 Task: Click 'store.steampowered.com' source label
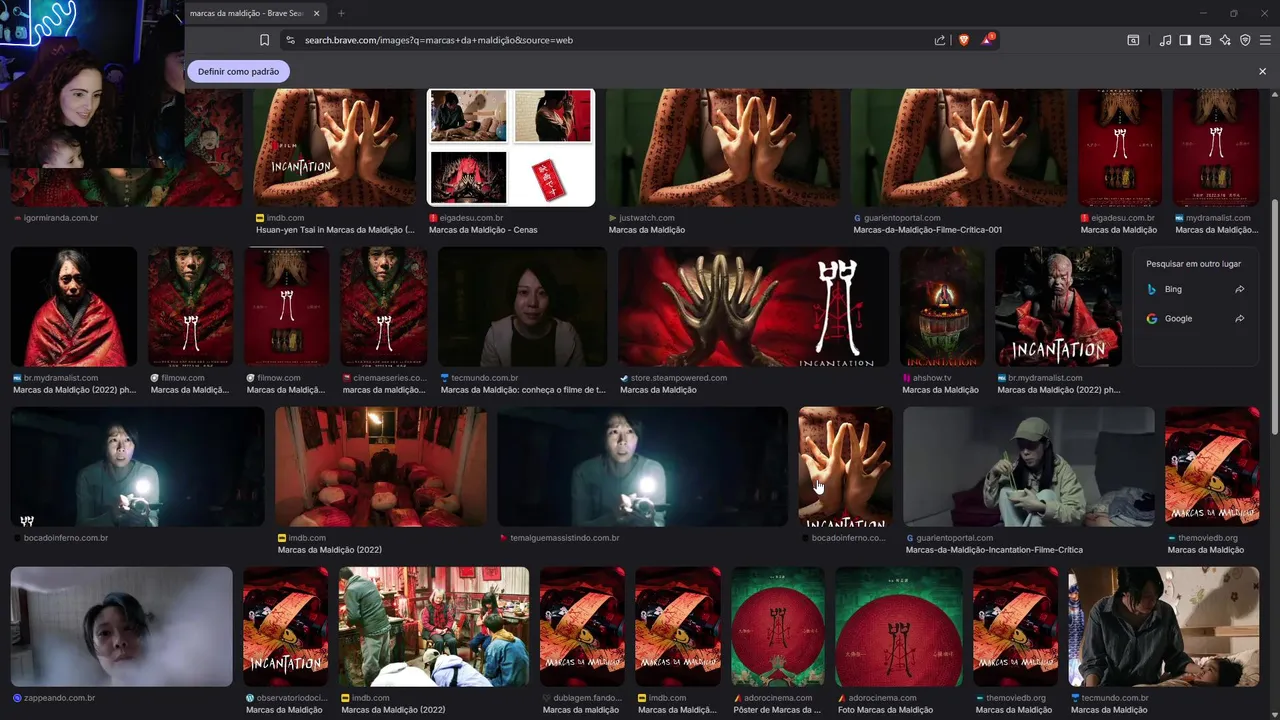(x=679, y=378)
